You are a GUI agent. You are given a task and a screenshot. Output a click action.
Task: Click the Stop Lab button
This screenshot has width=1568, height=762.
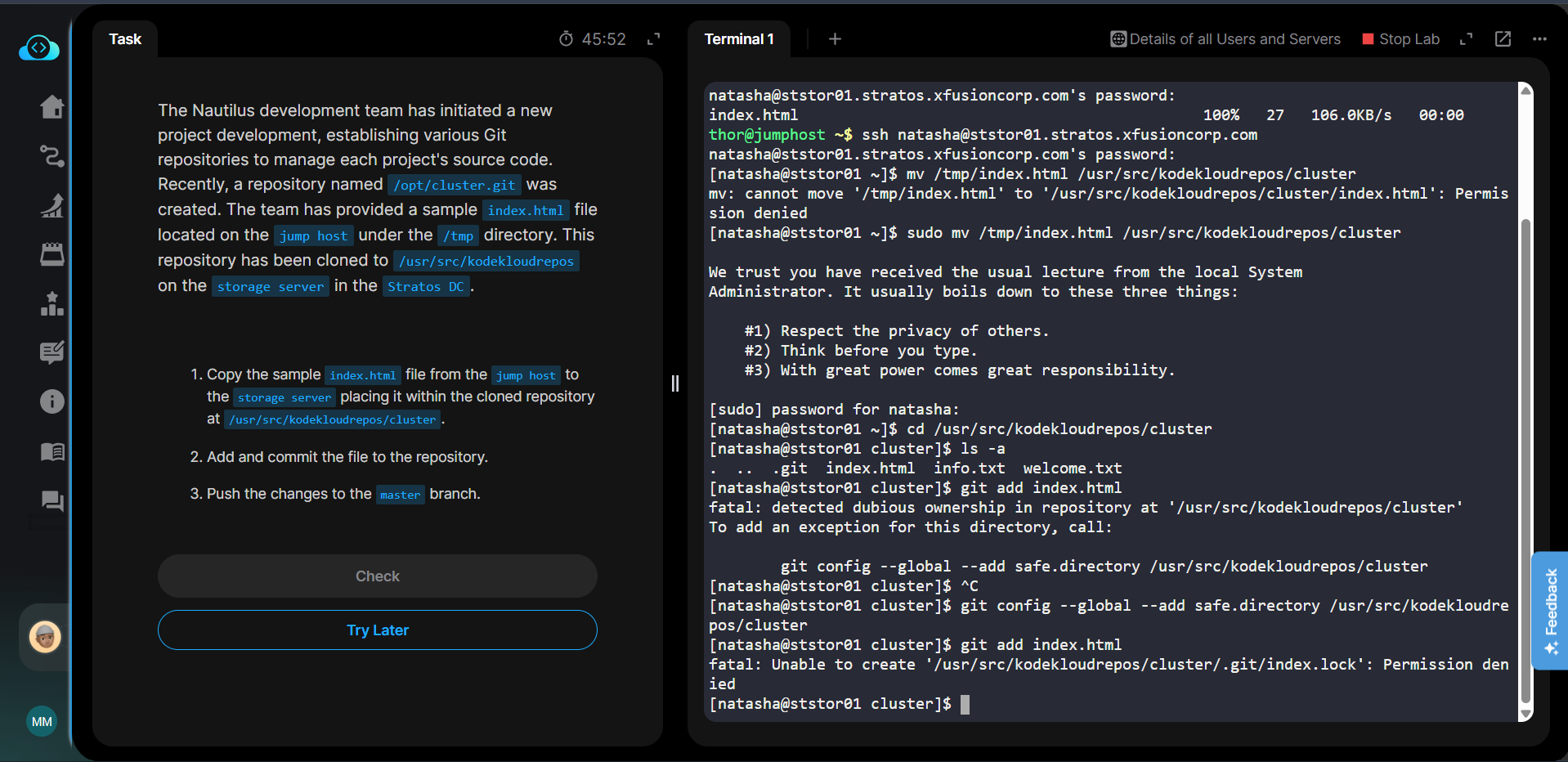tap(1400, 39)
